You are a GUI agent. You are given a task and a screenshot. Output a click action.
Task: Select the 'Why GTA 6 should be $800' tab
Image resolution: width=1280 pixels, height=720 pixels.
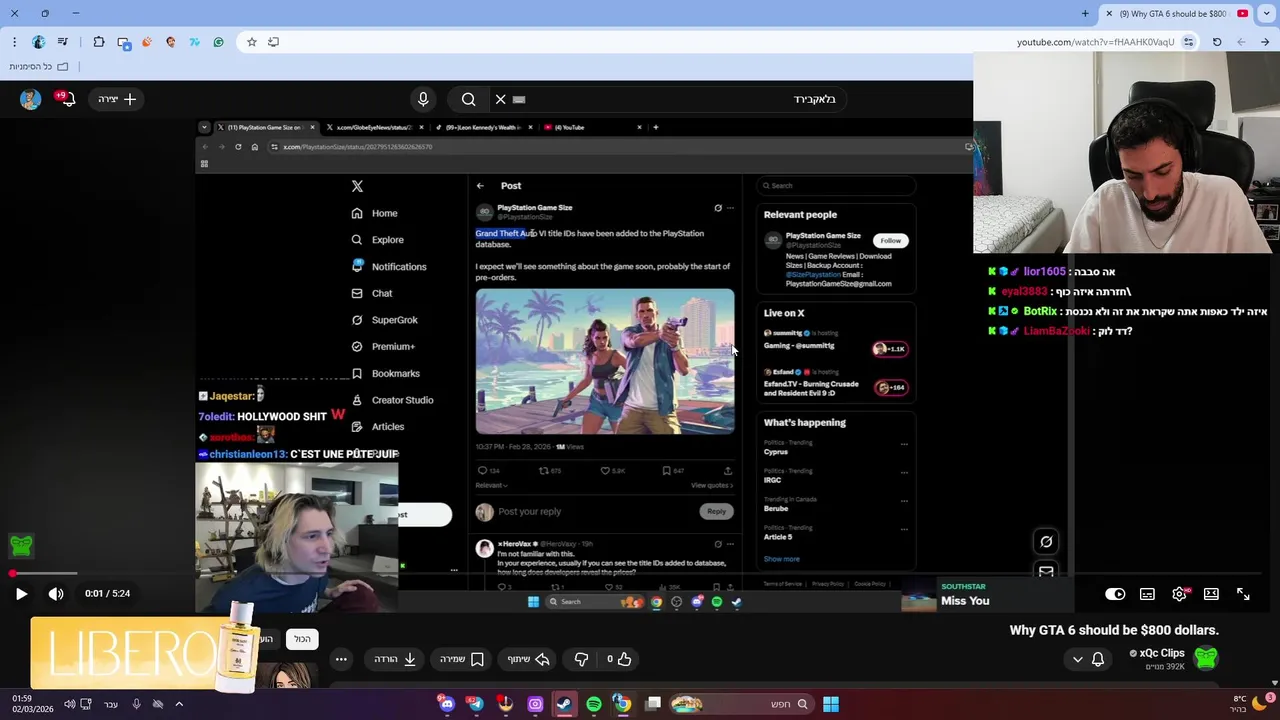(x=1175, y=14)
